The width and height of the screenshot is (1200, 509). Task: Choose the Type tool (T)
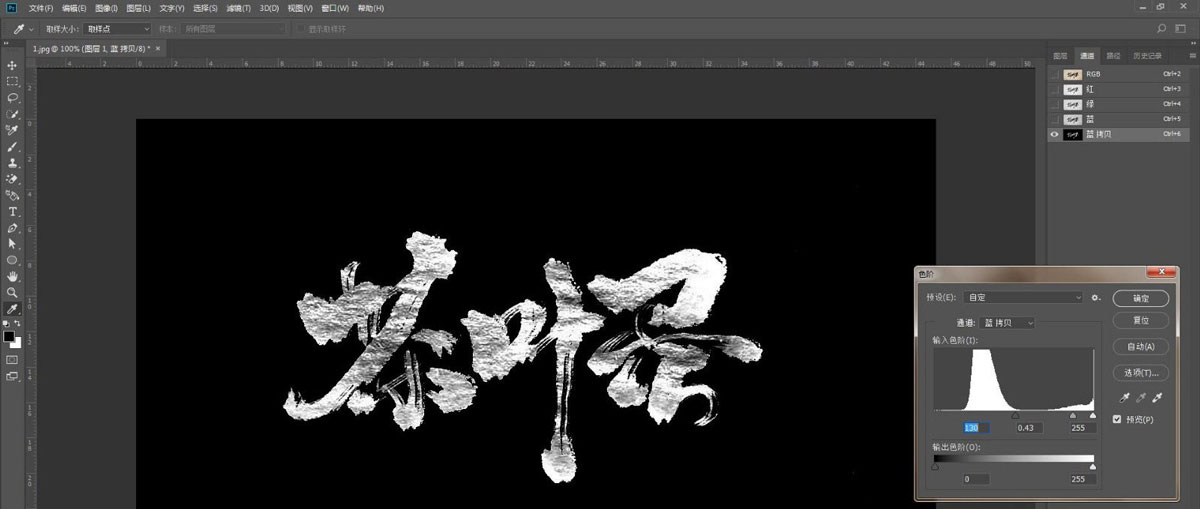pyautogui.click(x=13, y=212)
